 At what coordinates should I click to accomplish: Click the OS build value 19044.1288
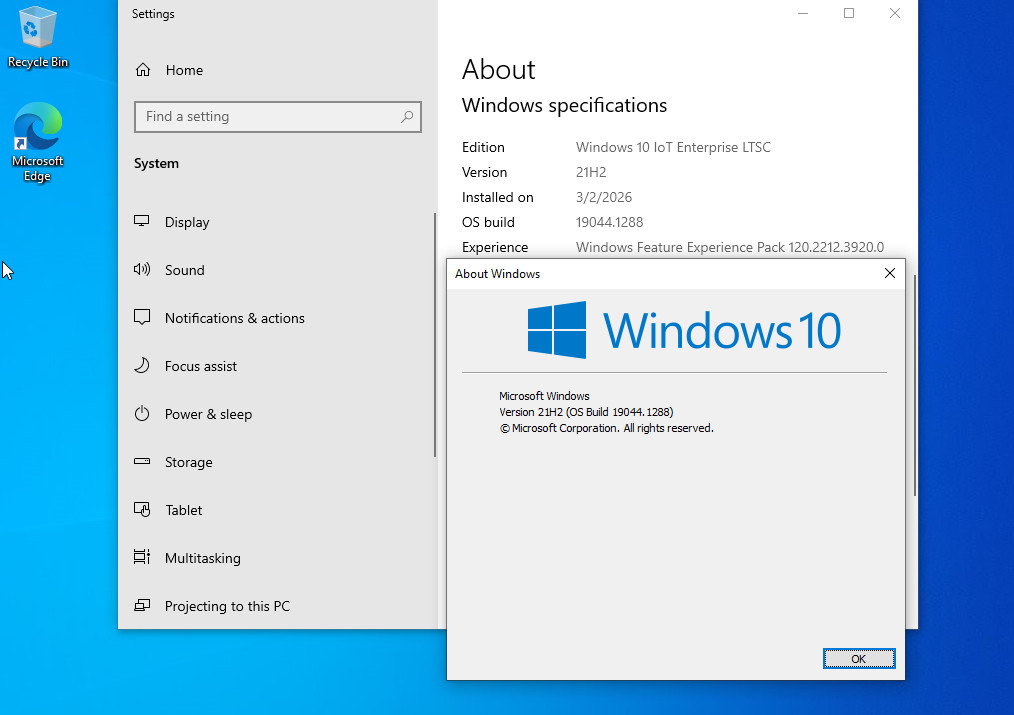point(609,222)
